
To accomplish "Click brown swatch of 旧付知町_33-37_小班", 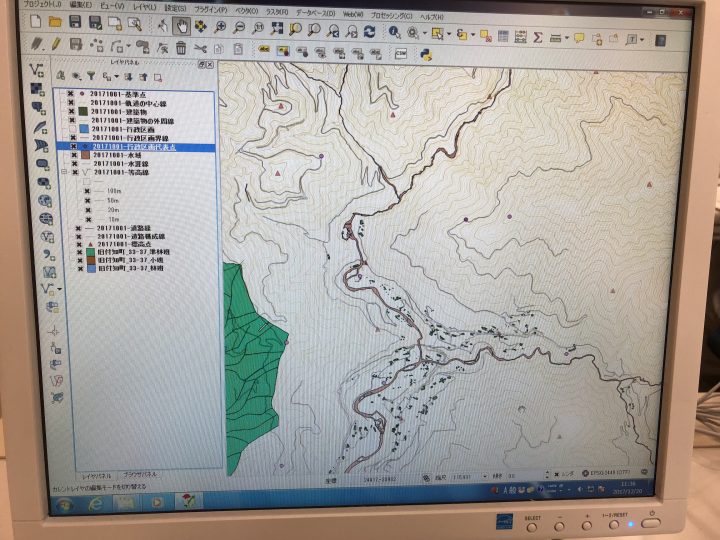I will 91,260.
